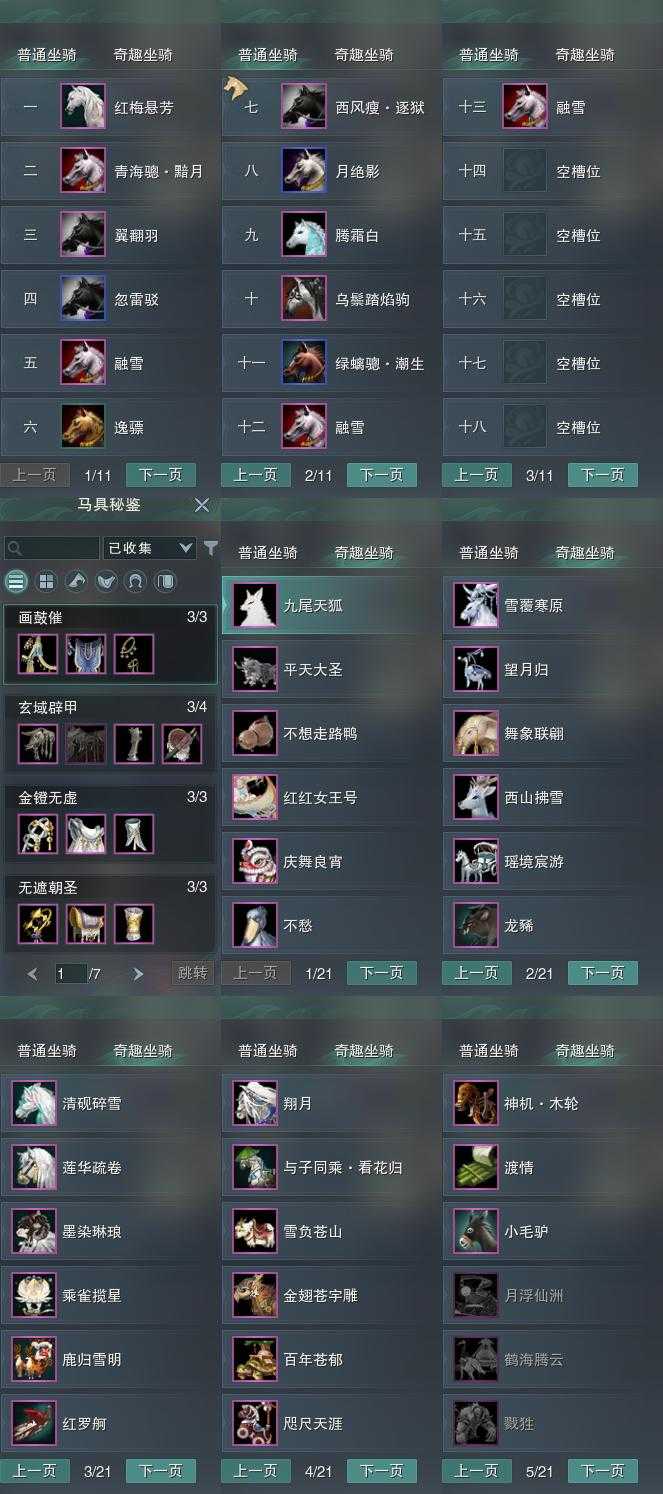
Task: Choose the 红梅悬芳 horse portrait
Action: [x=83, y=107]
